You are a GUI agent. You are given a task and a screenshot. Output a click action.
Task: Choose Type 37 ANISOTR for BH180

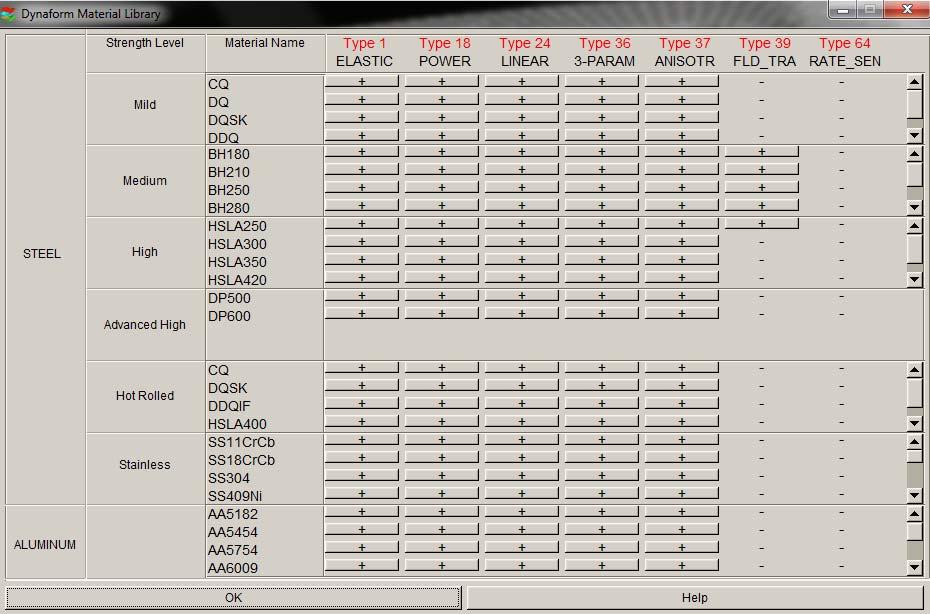tap(682, 152)
